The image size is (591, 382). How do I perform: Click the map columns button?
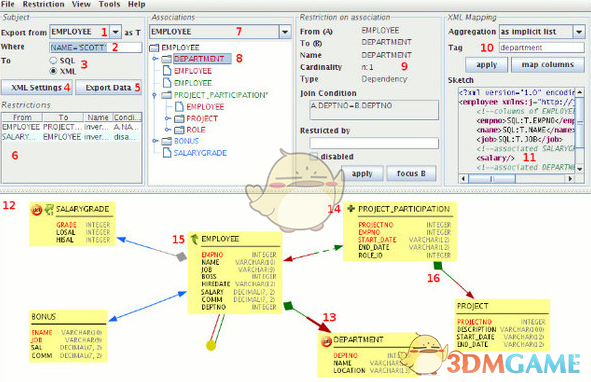pos(548,65)
